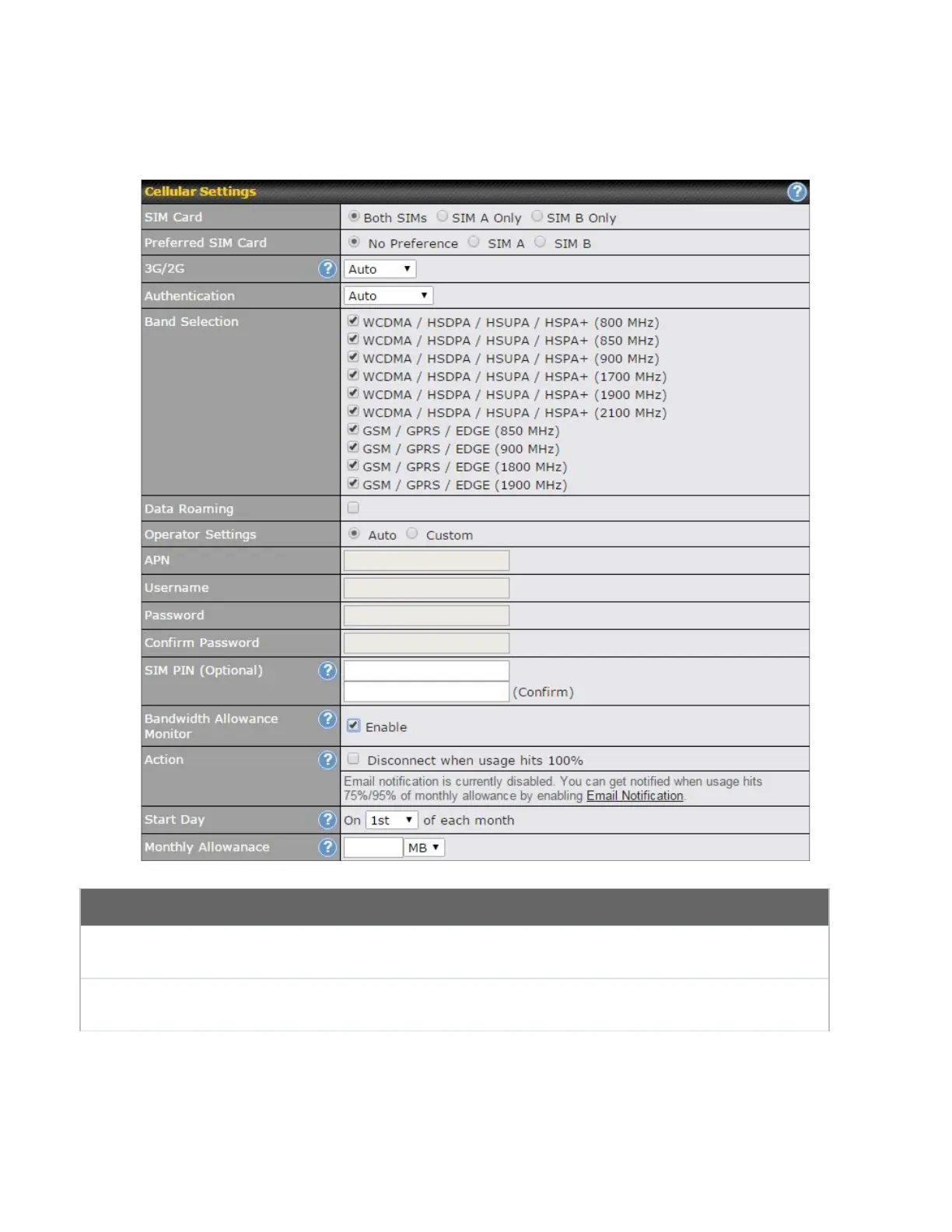Toggle Bandwidth Allowance Monitor Enable checkbox

click(353, 726)
